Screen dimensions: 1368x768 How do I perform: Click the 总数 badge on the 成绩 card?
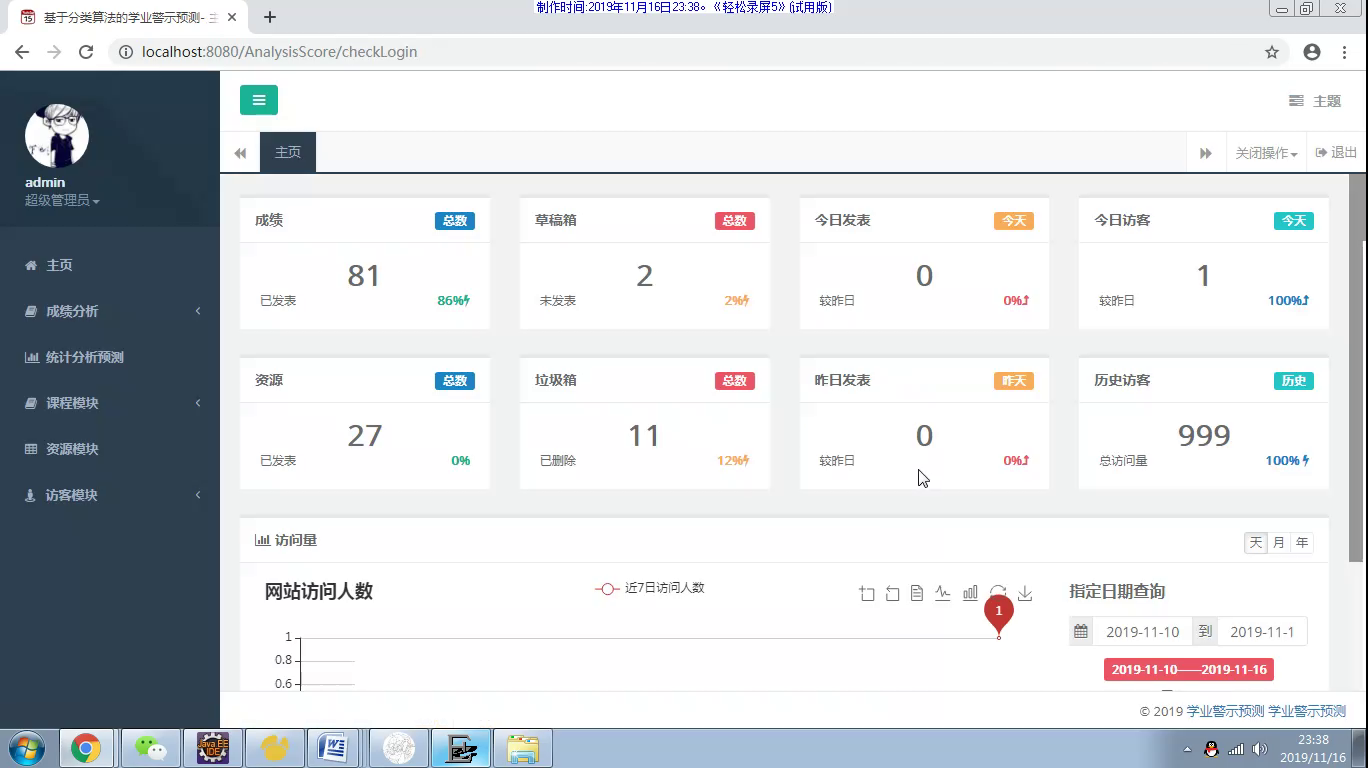point(455,221)
